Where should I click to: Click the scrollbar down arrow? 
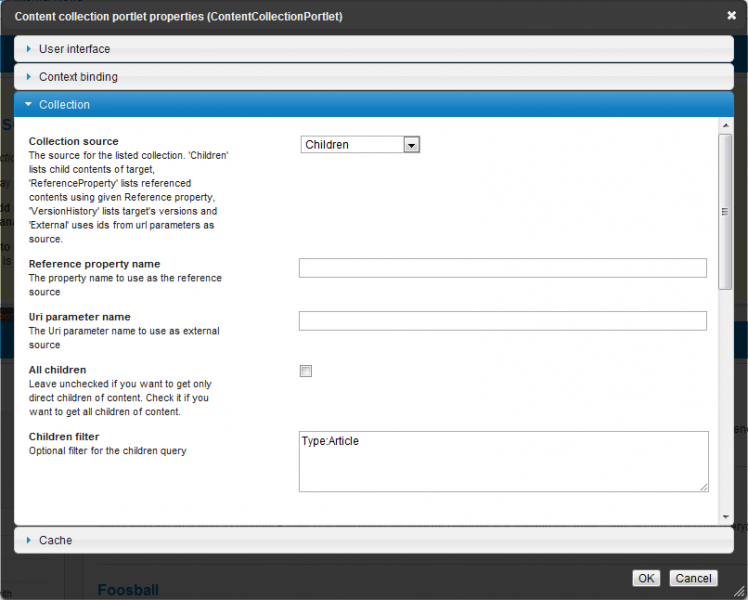[726, 517]
